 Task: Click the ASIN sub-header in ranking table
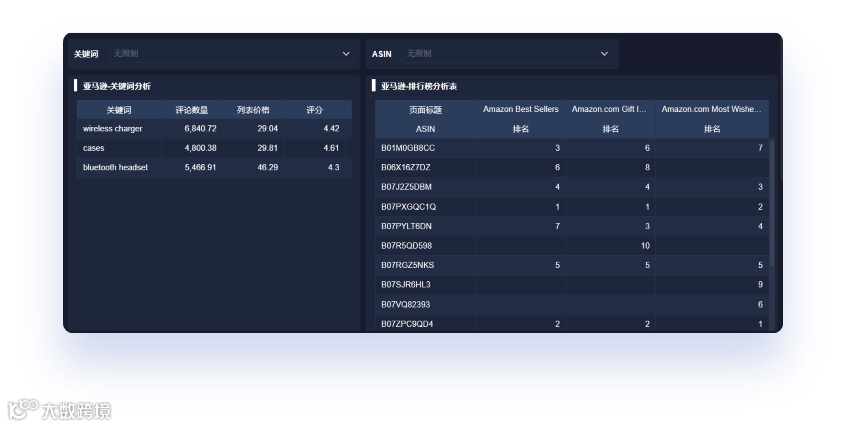pos(425,129)
